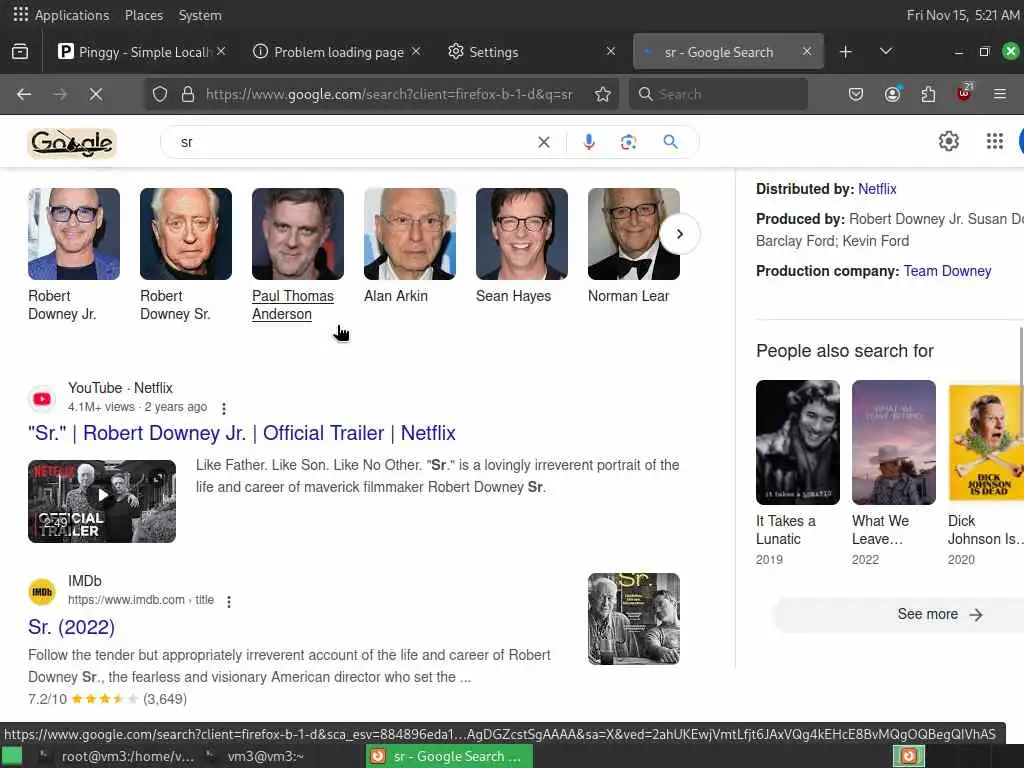This screenshot has height=768, width=1024.
Task: Stop loading the page with X button
Action: [x=96, y=94]
